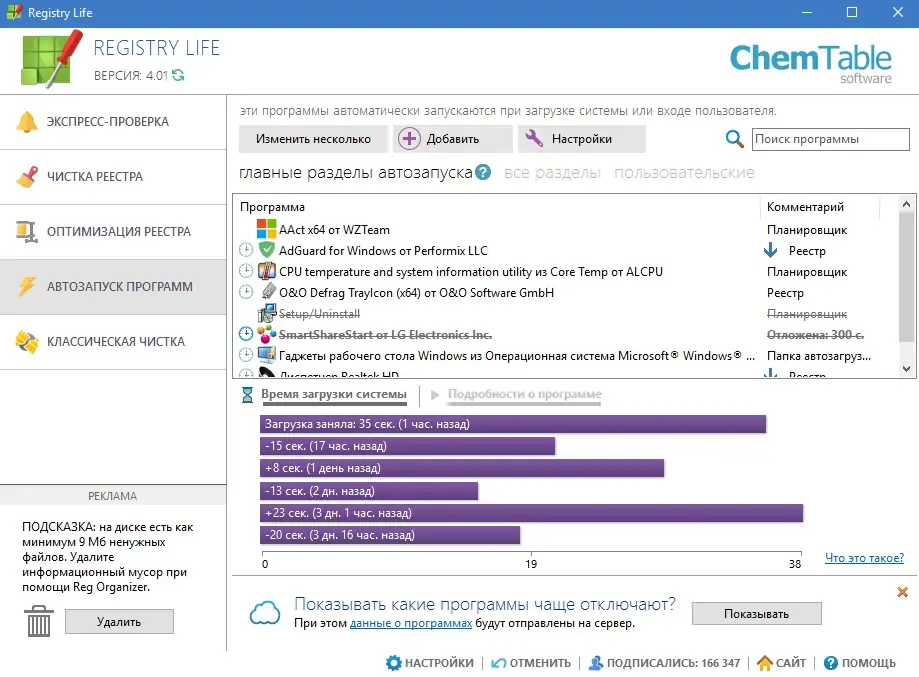919x677 pixels.
Task: Click the Загрузка заняла: 35 сек. bar
Action: point(513,424)
